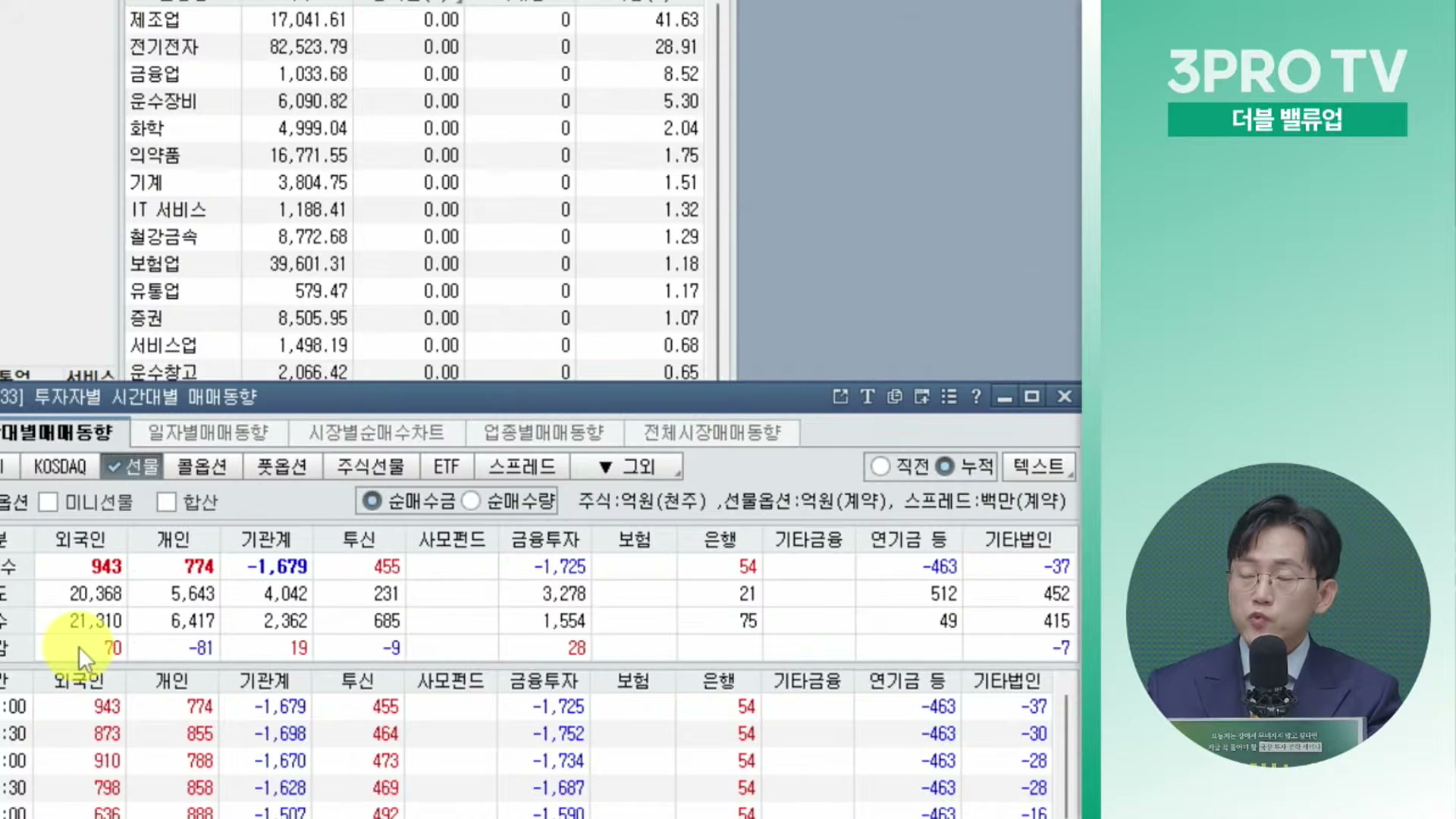Viewport: 1456px width, 819px height.
Task: Click the question mark help icon
Action: (976, 397)
